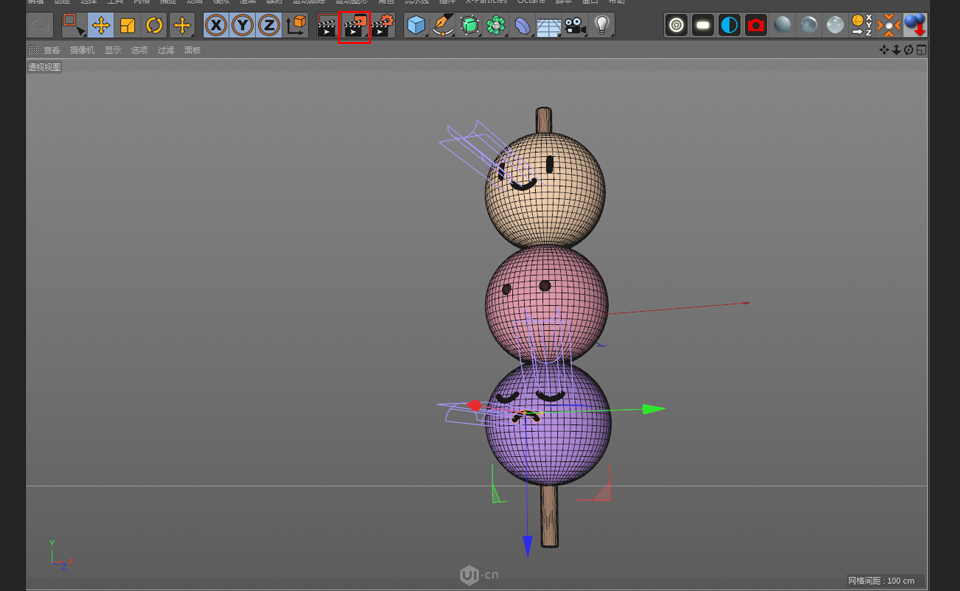Click Render to Picture Viewer icon

[x=354, y=25]
